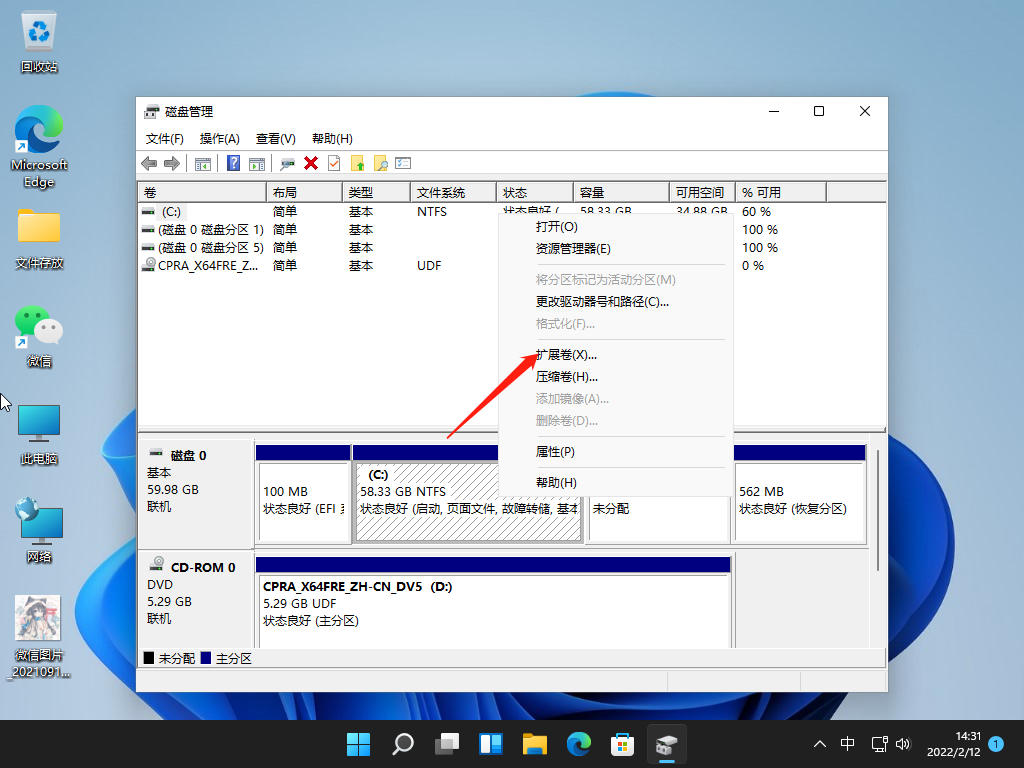Image resolution: width=1024 pixels, height=768 pixels.
Task: Click the blue Help question mark toolbar icon
Action: click(233, 163)
